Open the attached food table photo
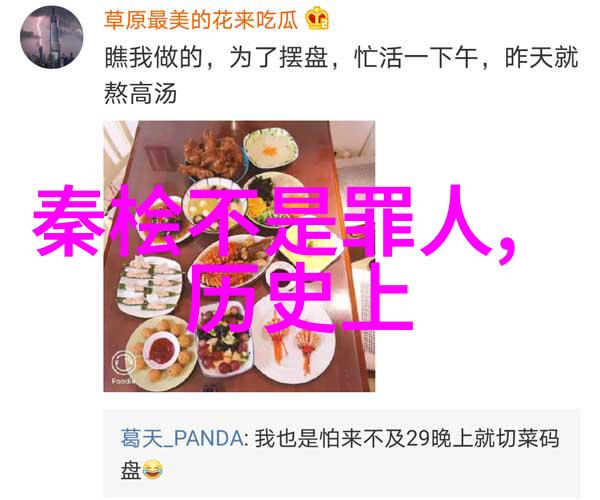The width and height of the screenshot is (600, 500). [x=239, y=256]
